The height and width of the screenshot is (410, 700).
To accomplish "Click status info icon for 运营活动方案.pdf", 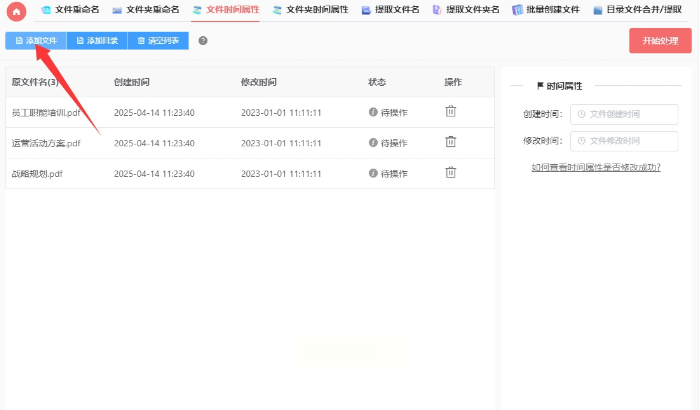I will click(x=373, y=143).
